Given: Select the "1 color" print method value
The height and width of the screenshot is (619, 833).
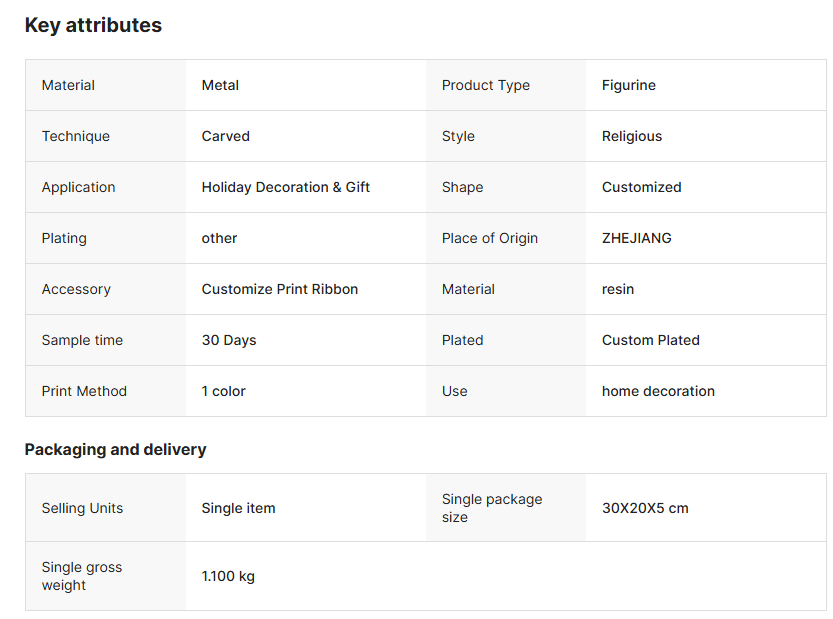Looking at the screenshot, I should pyautogui.click(x=224, y=391).
